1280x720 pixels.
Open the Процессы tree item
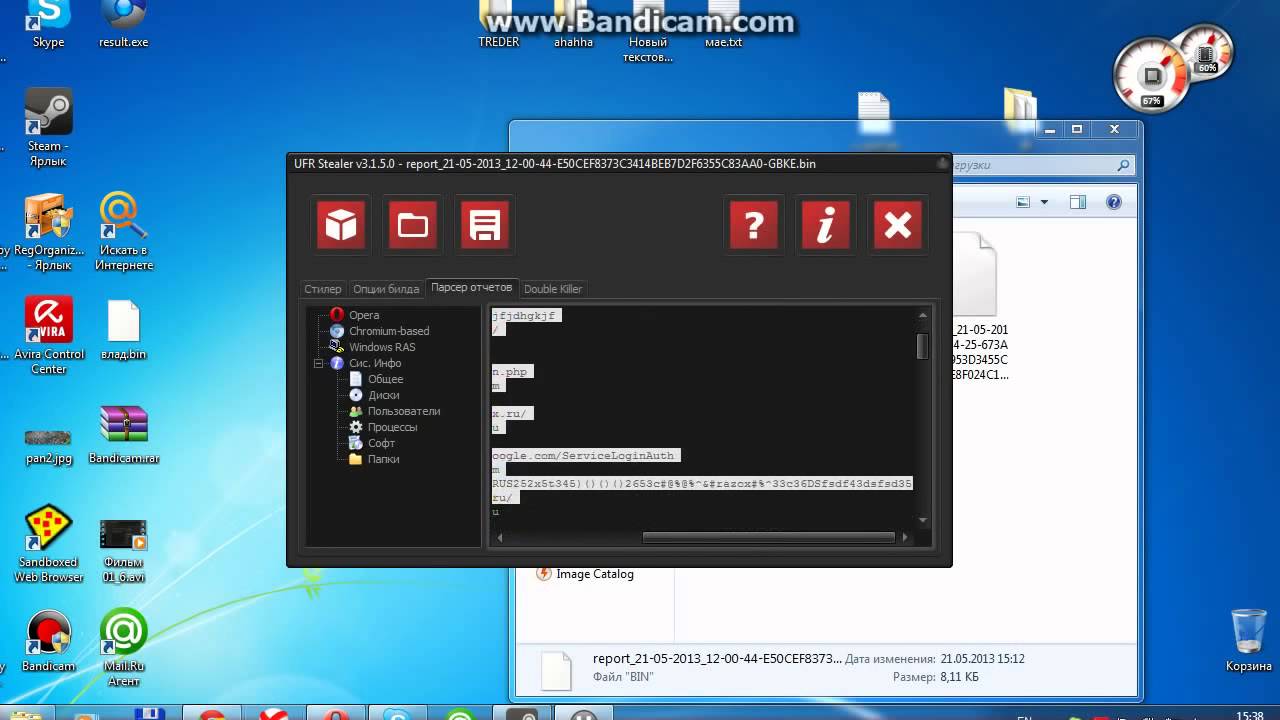[x=392, y=427]
